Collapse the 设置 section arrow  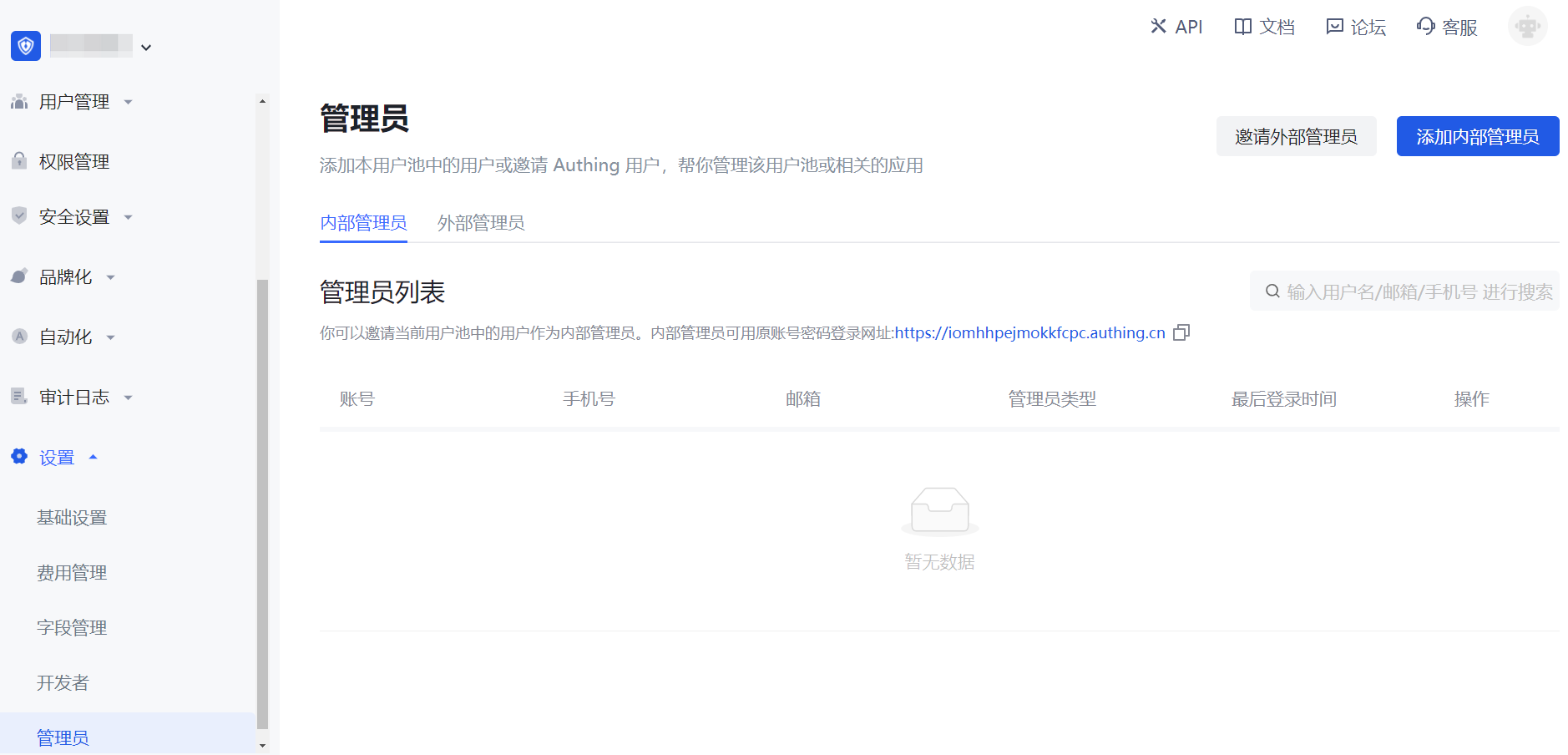[x=94, y=457]
